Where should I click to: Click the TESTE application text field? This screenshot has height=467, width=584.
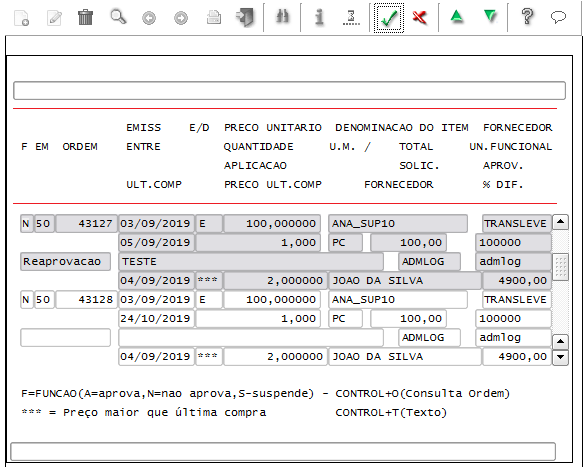251,262
